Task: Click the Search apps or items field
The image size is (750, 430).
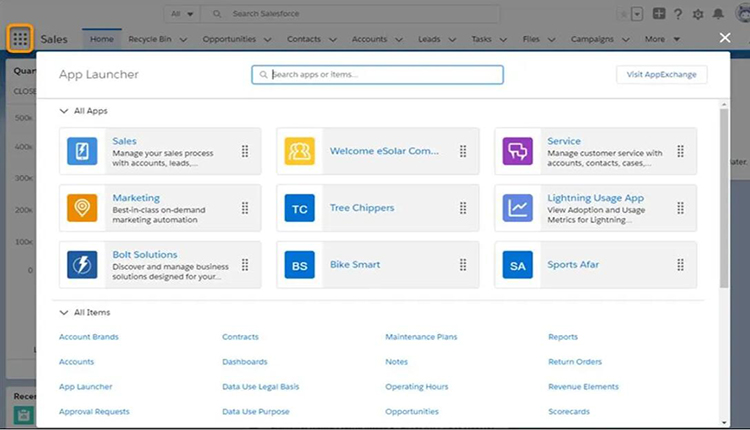Action: point(377,75)
